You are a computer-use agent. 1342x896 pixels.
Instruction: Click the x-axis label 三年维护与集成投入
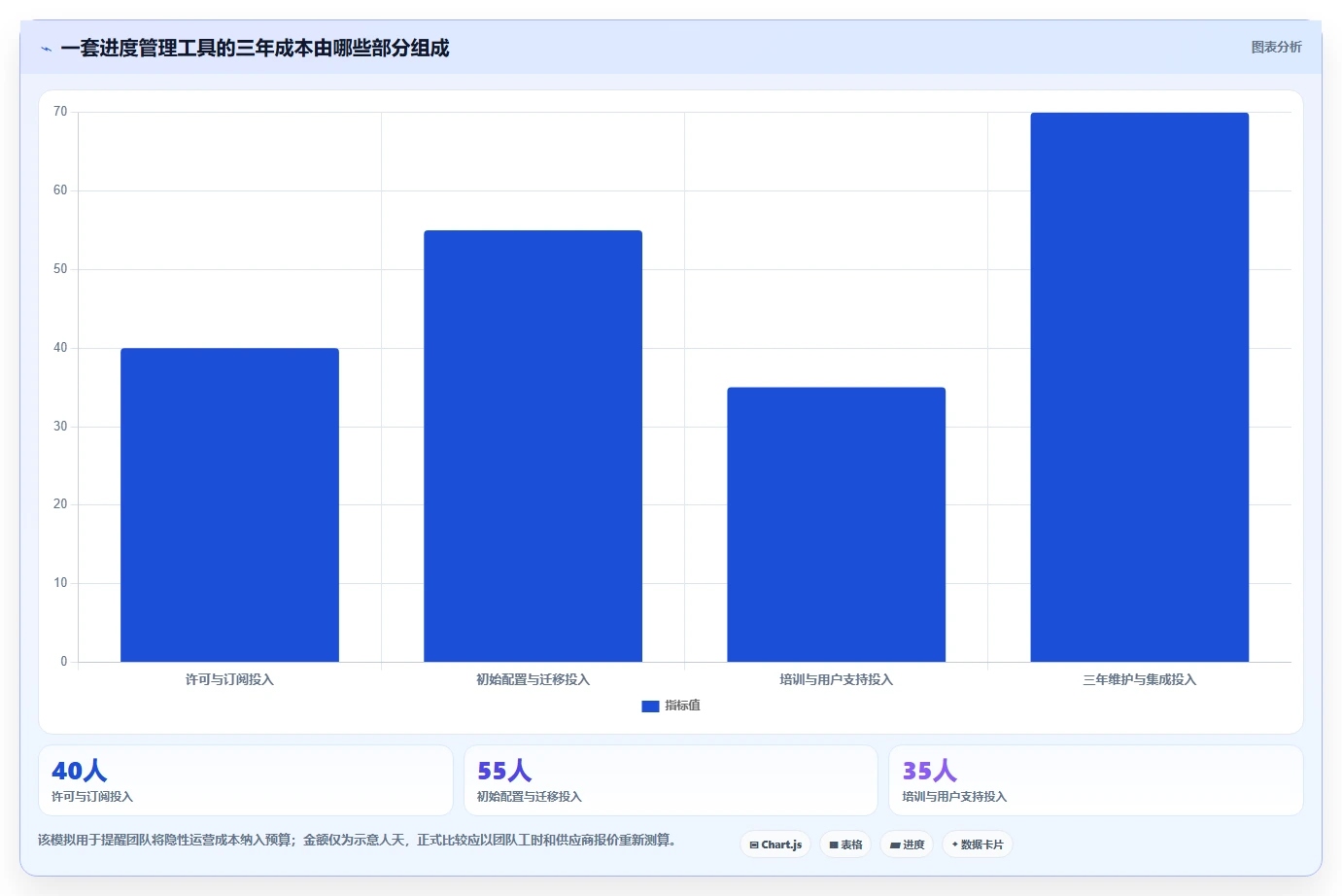pyautogui.click(x=1139, y=679)
